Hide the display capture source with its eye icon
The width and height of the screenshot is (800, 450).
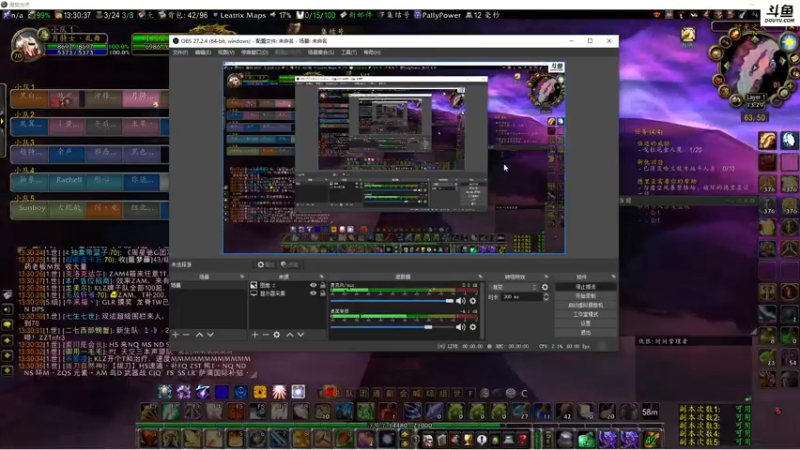point(313,293)
